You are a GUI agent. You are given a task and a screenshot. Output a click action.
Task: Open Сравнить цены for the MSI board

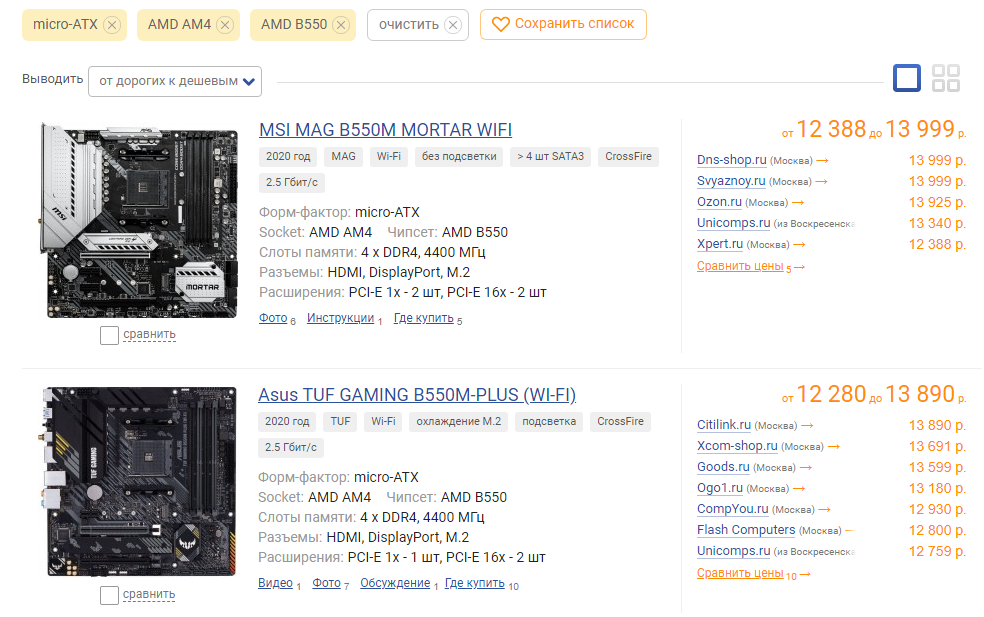(x=740, y=266)
